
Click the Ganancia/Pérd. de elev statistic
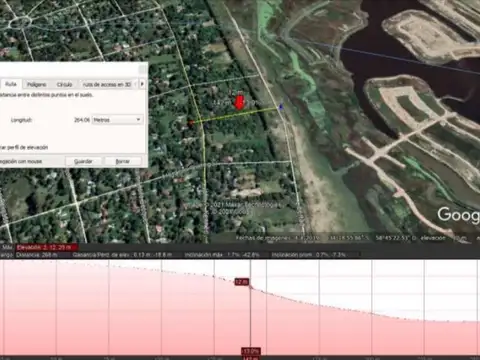[122, 255]
